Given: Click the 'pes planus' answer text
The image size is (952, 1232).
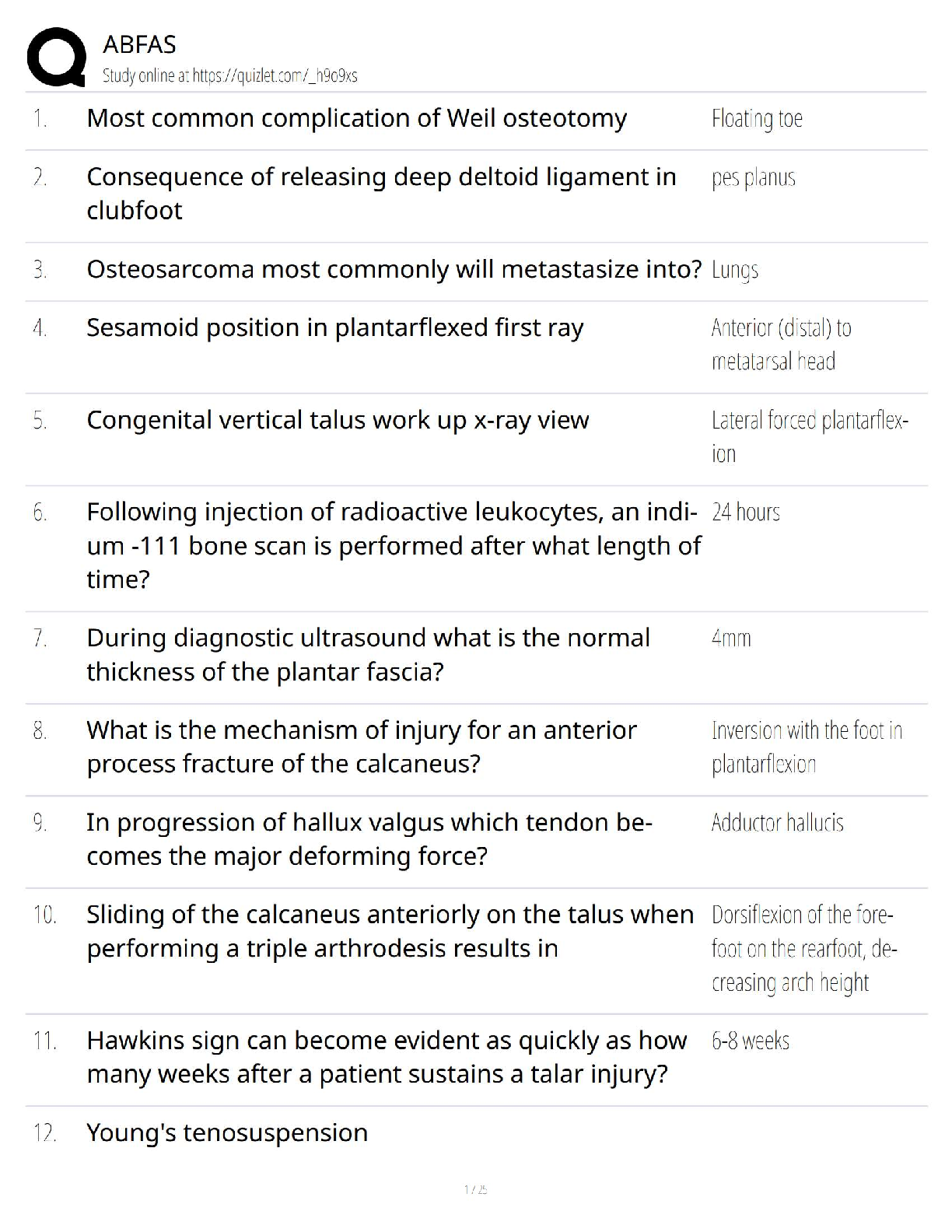Looking at the screenshot, I should 753,178.
